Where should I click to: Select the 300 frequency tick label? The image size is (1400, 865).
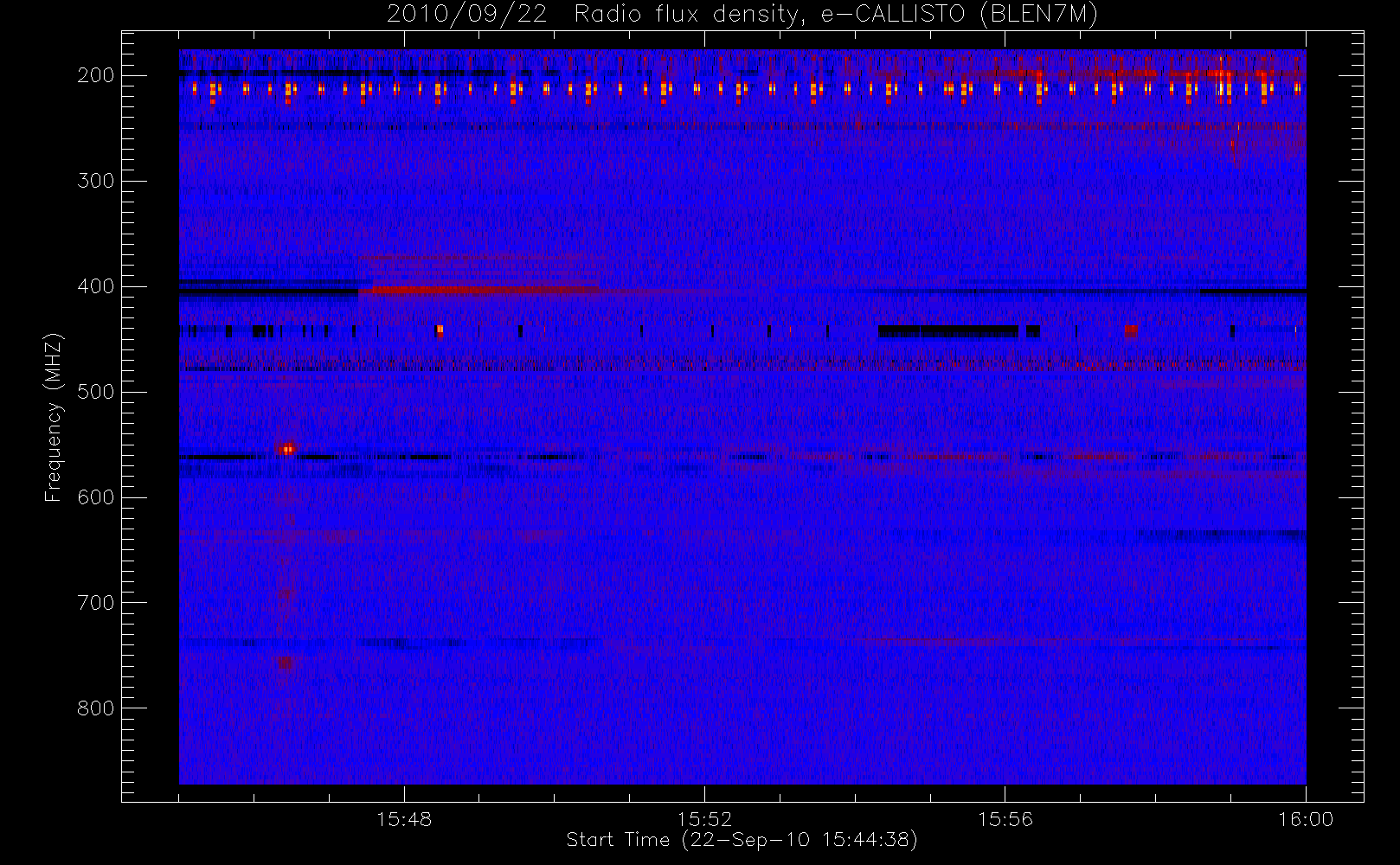(x=96, y=181)
